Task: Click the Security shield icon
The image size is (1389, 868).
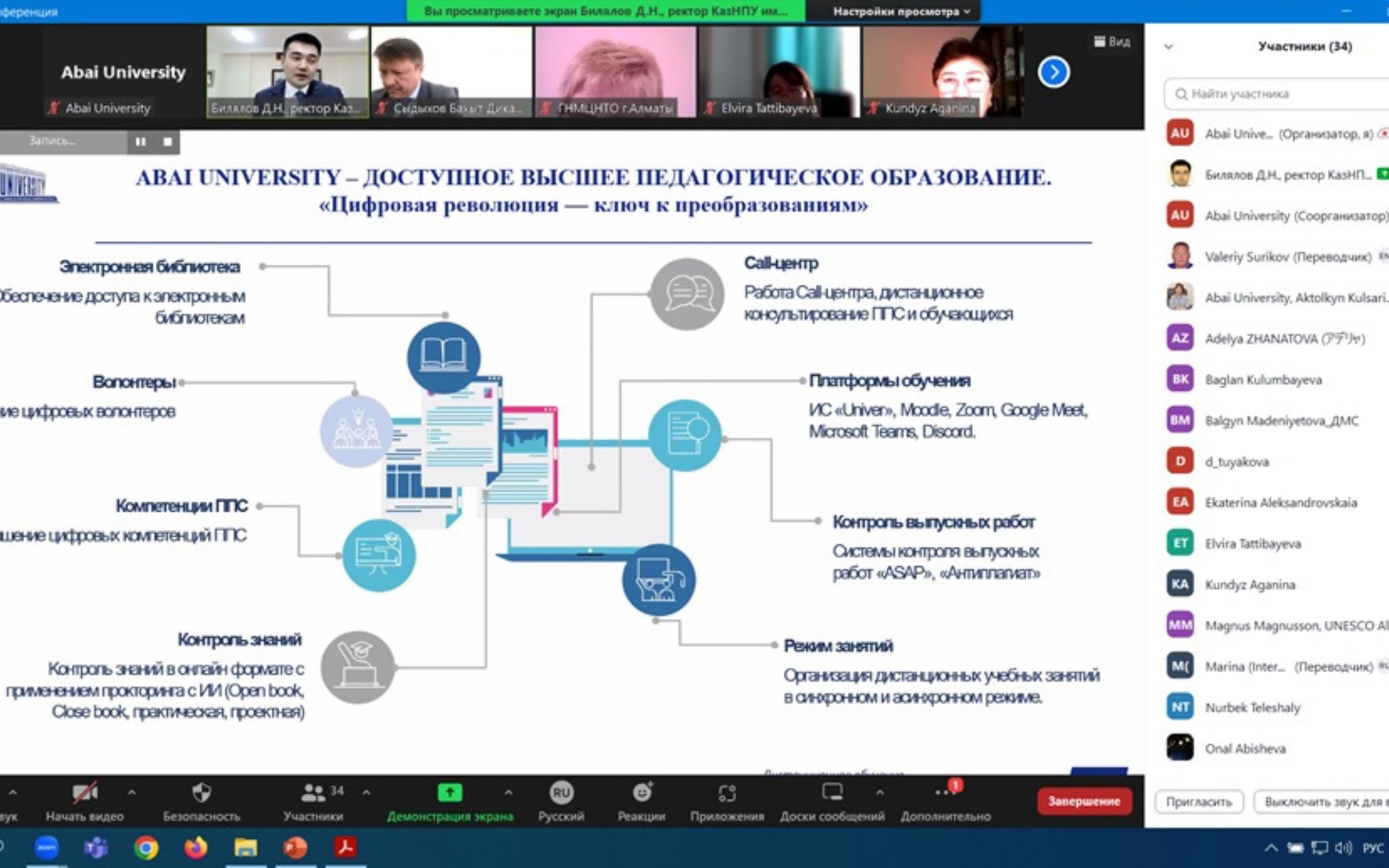Action: [201, 793]
